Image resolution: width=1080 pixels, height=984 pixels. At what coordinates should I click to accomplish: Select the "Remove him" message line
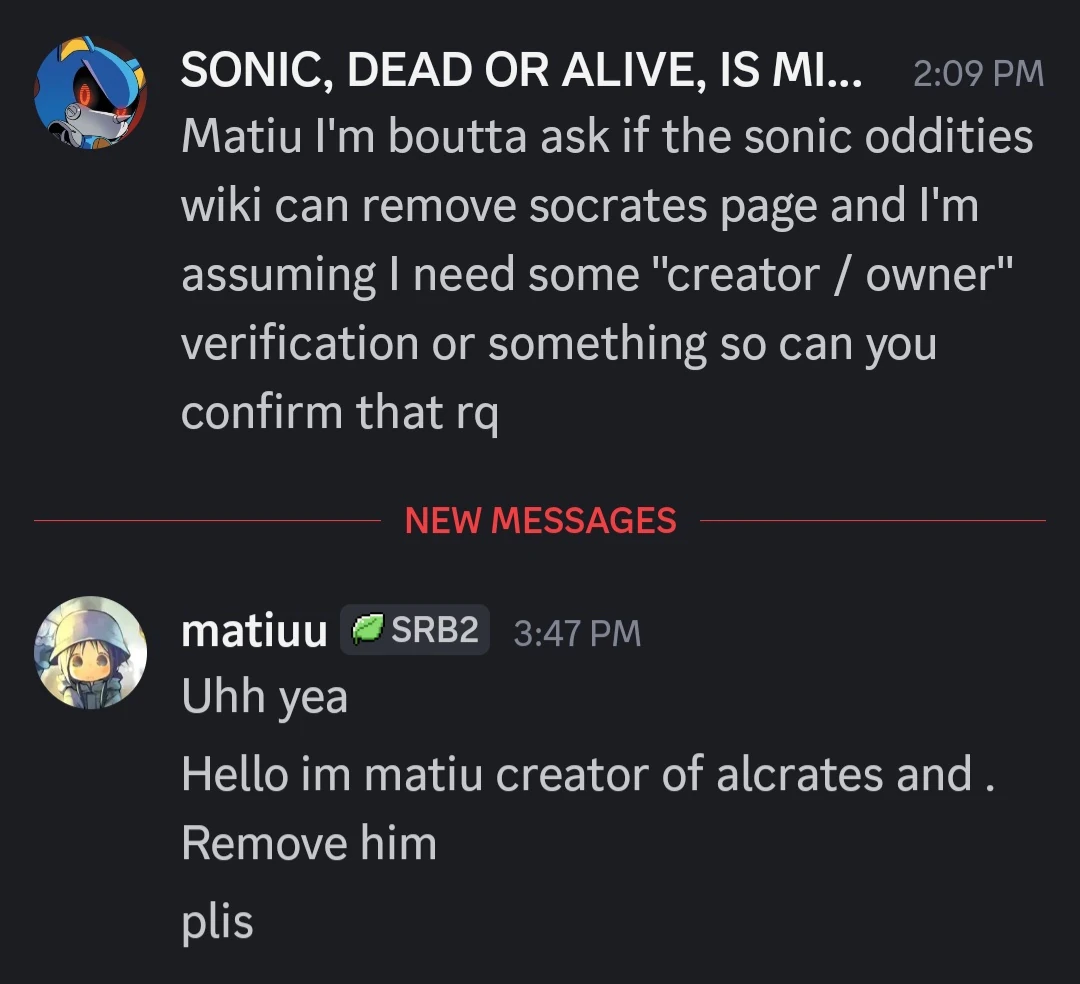[x=309, y=843]
